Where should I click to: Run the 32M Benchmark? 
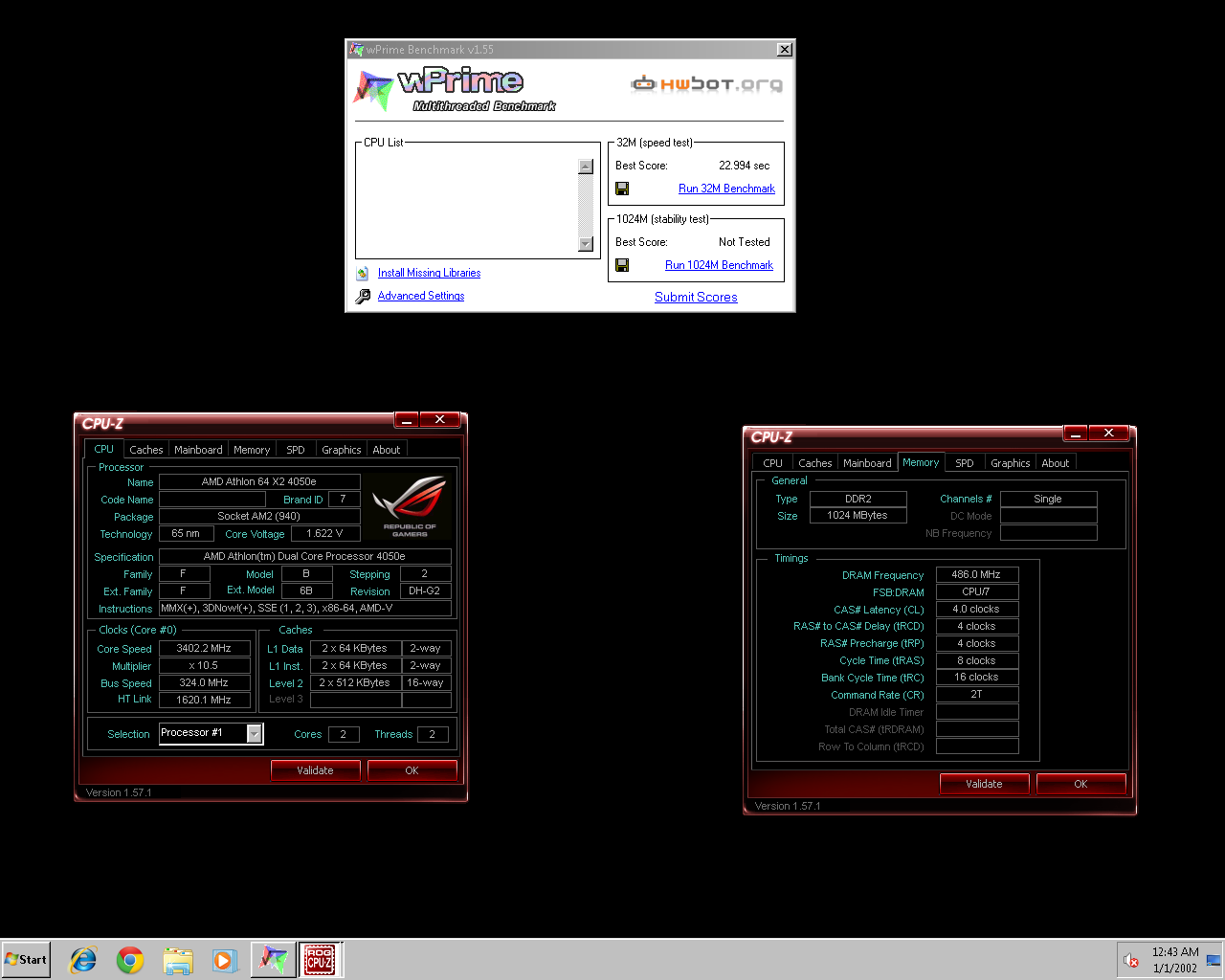coord(726,189)
